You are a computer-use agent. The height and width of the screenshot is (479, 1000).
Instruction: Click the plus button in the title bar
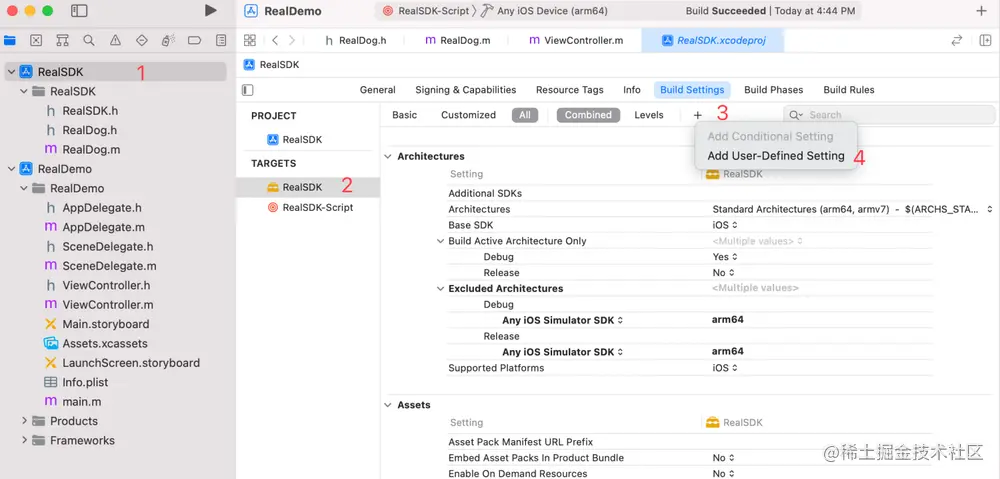coord(982,11)
